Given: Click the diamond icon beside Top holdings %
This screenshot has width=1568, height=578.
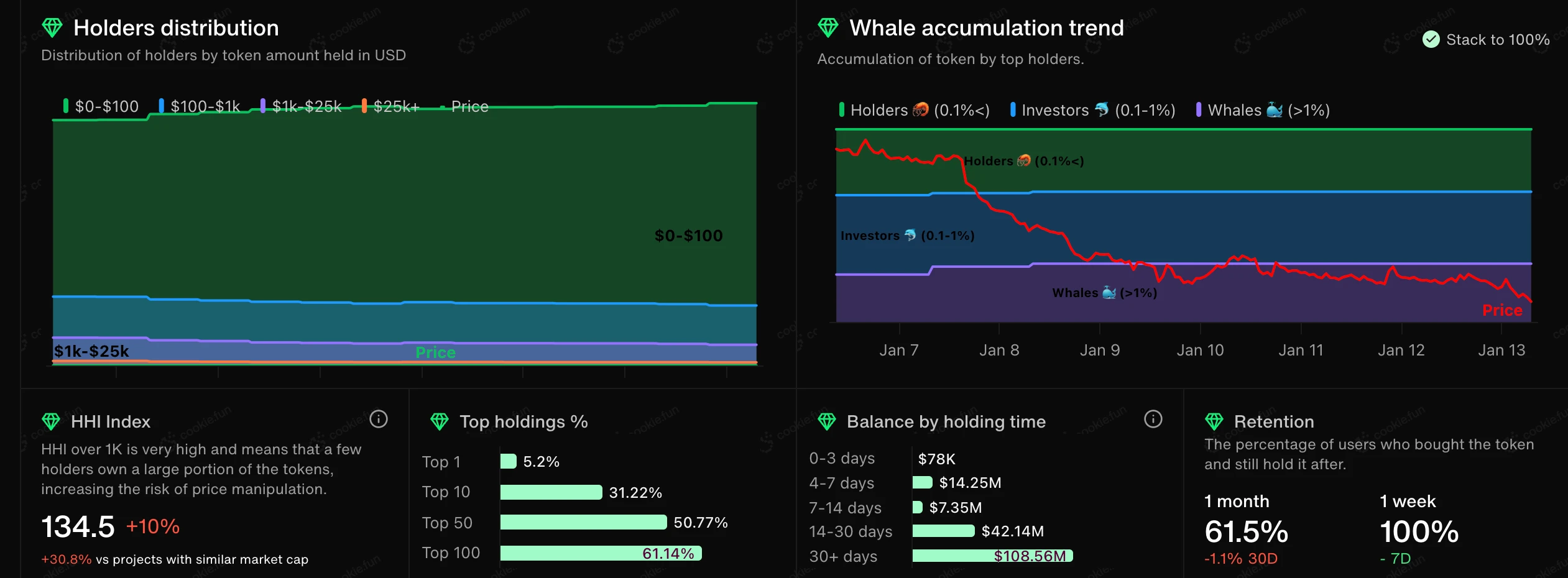Looking at the screenshot, I should click(x=440, y=421).
